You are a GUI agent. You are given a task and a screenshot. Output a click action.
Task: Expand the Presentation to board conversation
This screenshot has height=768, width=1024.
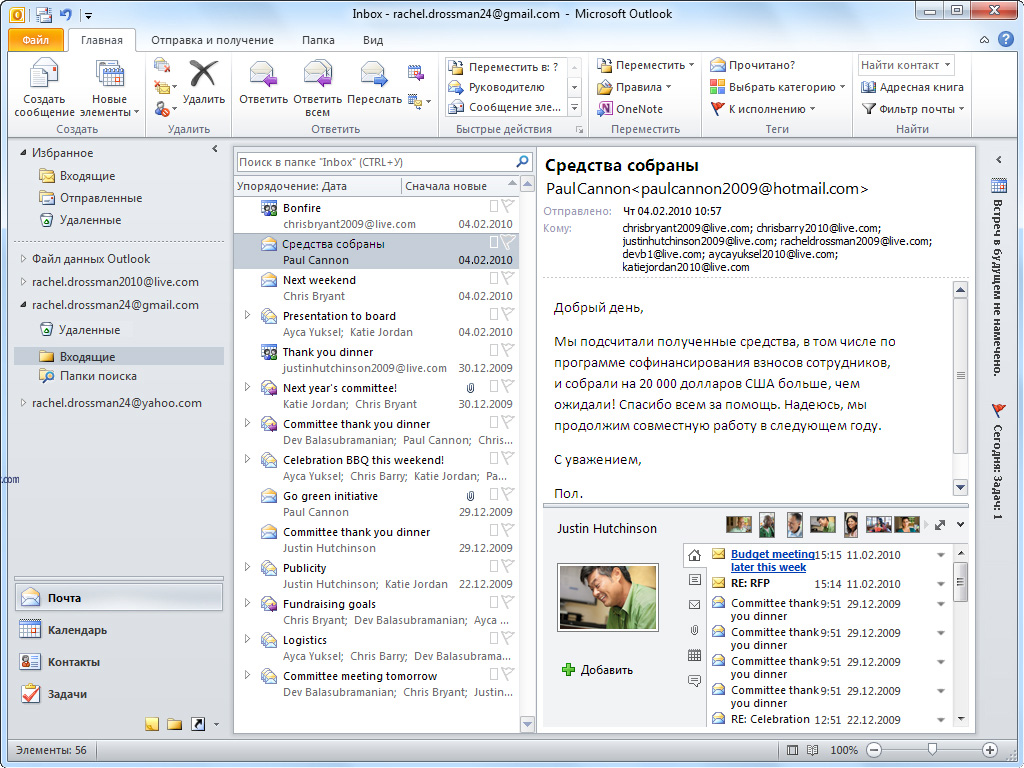pyautogui.click(x=247, y=315)
